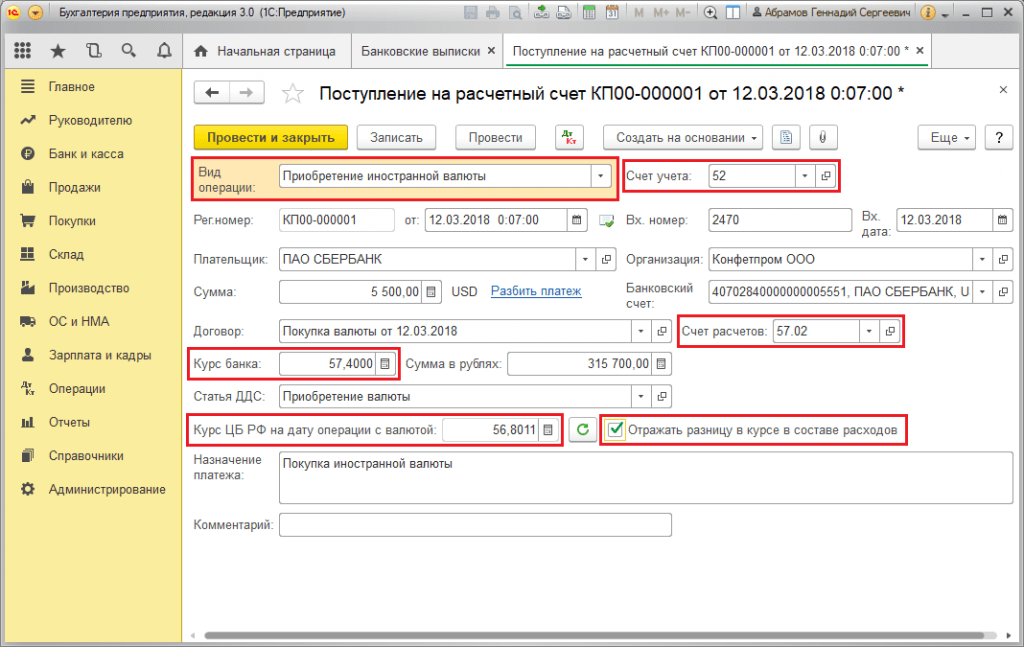Show Дт/Кт postings icon button
This screenshot has width=1024, height=647.
tap(569, 138)
